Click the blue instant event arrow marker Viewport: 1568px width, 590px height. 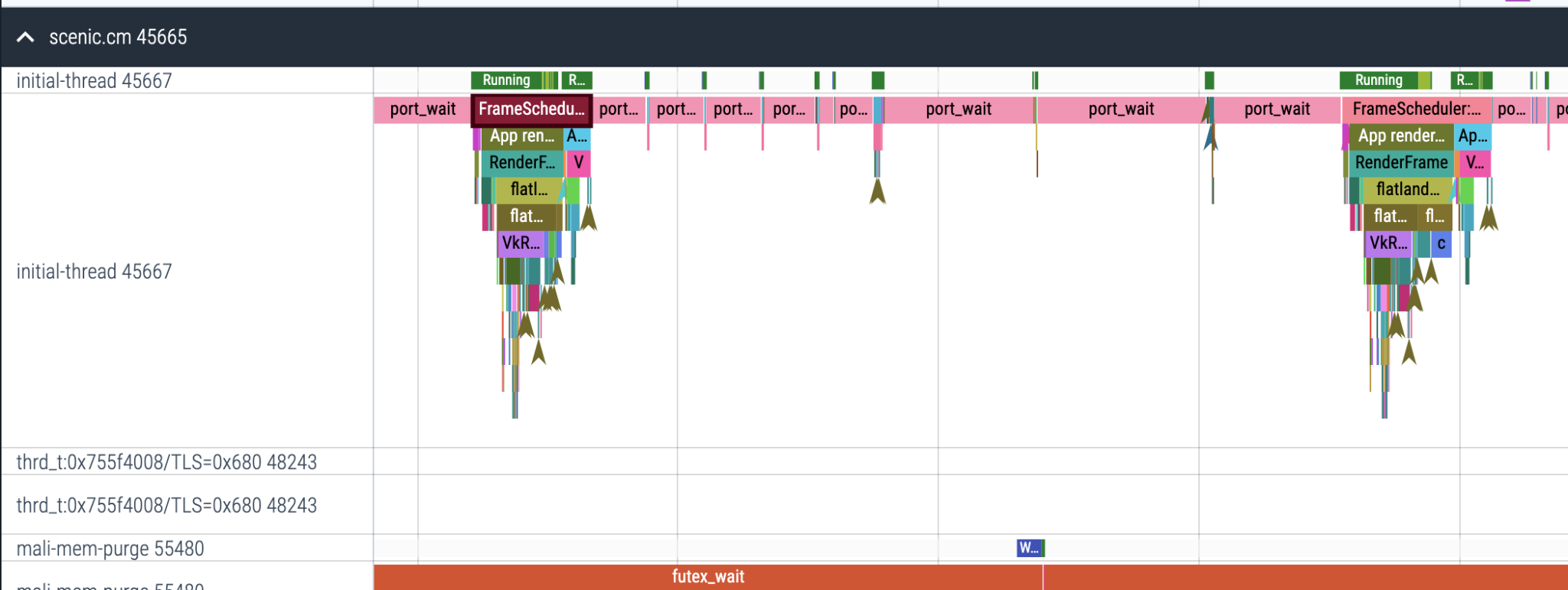tap(1210, 138)
